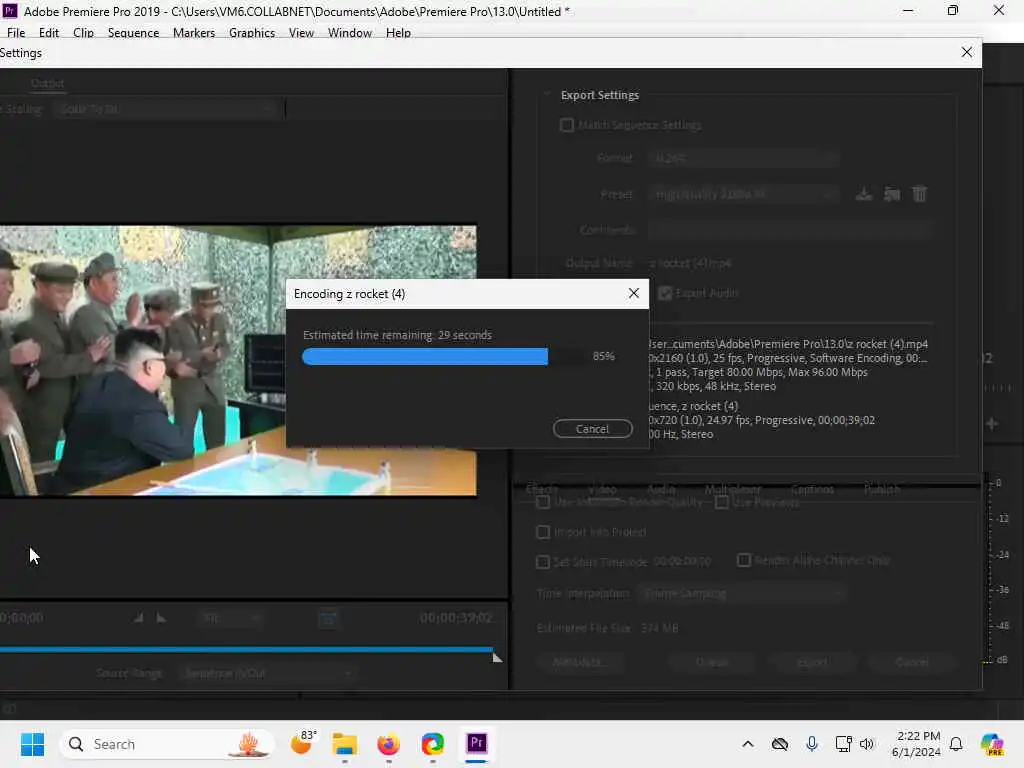Click the 00;00;39;02 duration timecode
Viewport: 1024px width, 768px height.
pos(456,618)
